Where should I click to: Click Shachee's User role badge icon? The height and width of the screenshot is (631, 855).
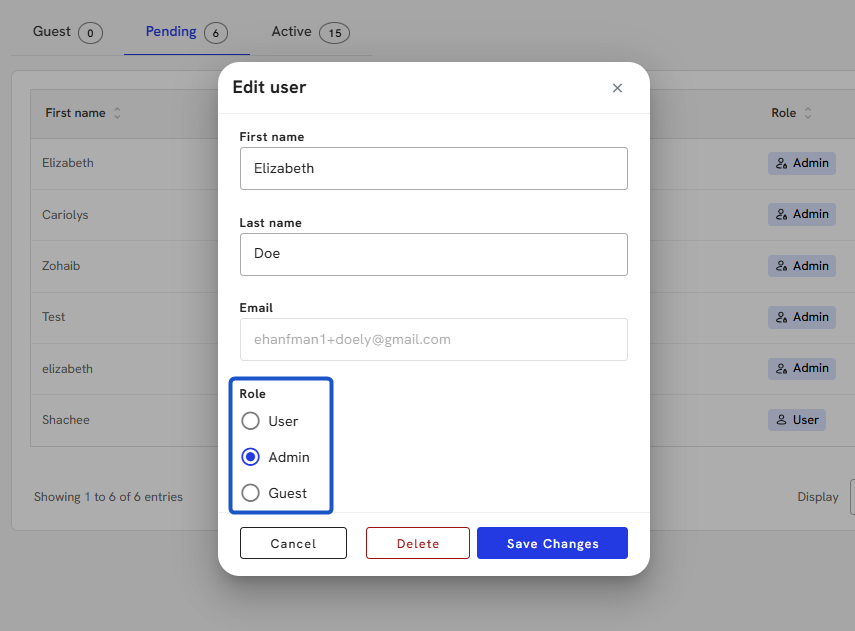781,420
